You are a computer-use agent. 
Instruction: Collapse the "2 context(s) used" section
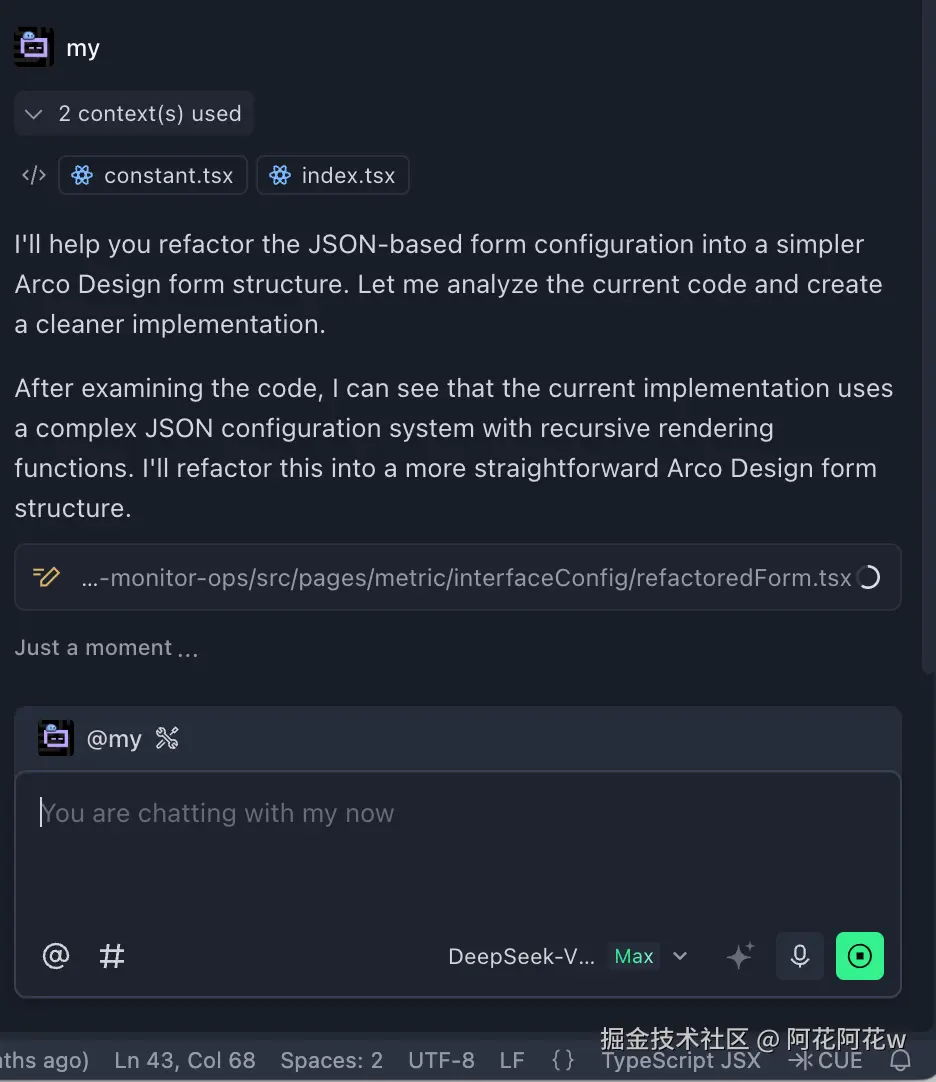(x=34, y=114)
